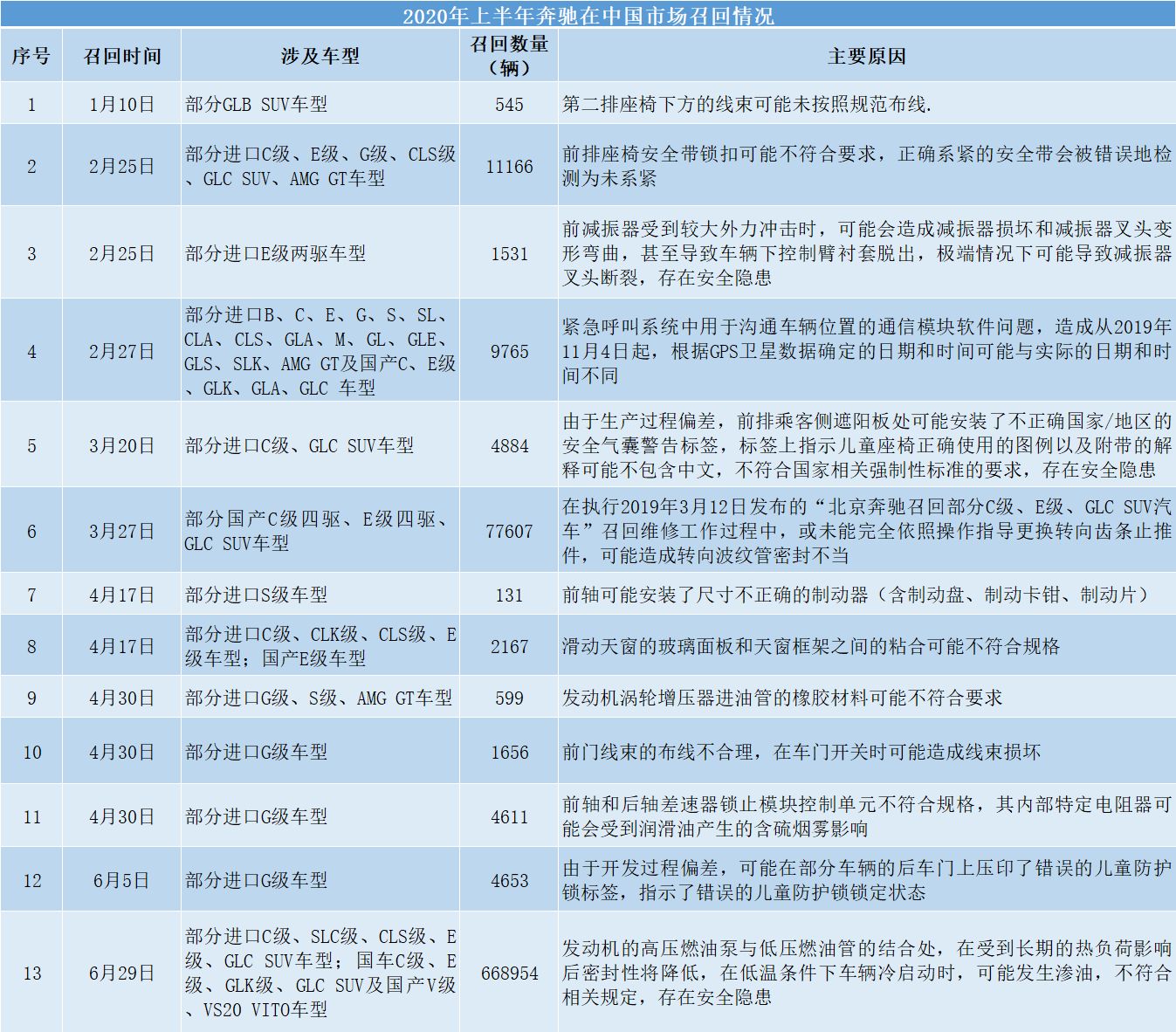Click the '部分GLB SUV车型' cell

click(x=257, y=105)
